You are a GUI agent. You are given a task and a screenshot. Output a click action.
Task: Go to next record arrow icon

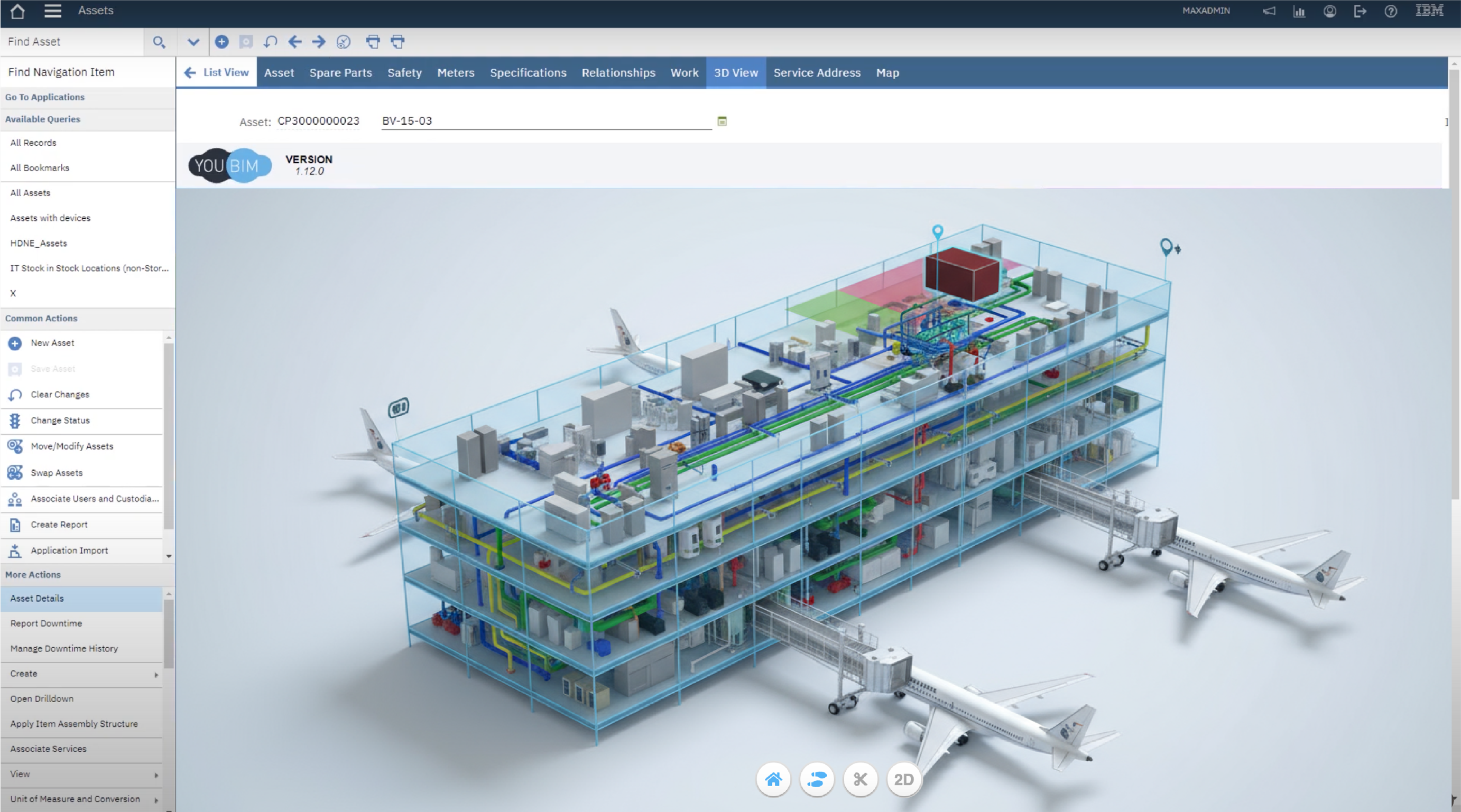(319, 41)
